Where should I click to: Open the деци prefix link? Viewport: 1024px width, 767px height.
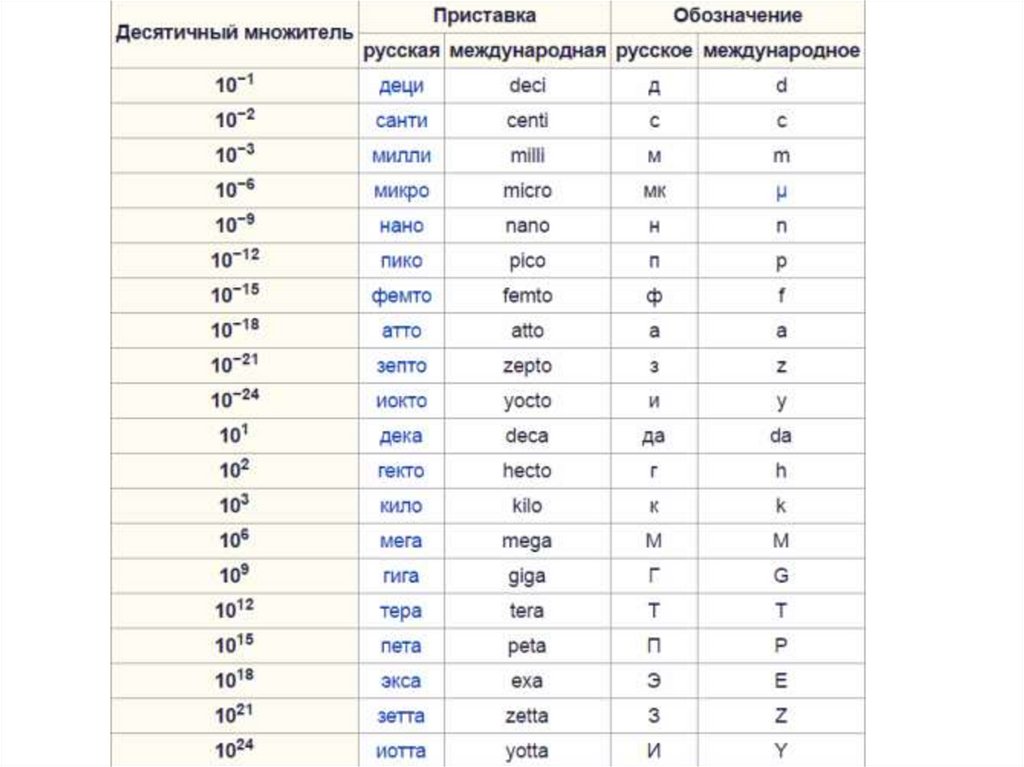pyautogui.click(x=400, y=86)
